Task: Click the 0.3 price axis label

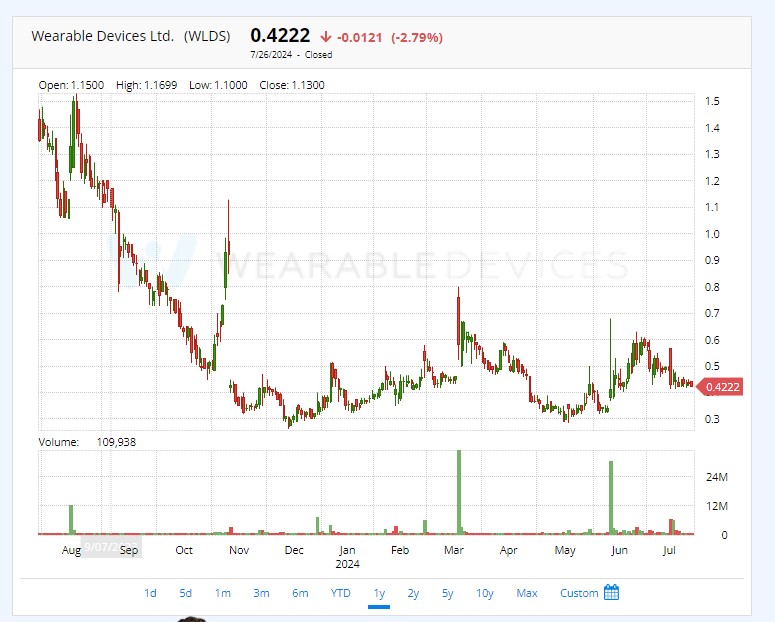Action: [712, 419]
